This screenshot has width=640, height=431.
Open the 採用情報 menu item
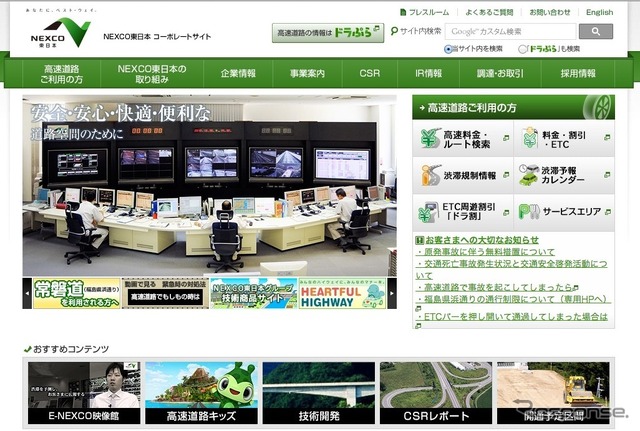click(578, 73)
